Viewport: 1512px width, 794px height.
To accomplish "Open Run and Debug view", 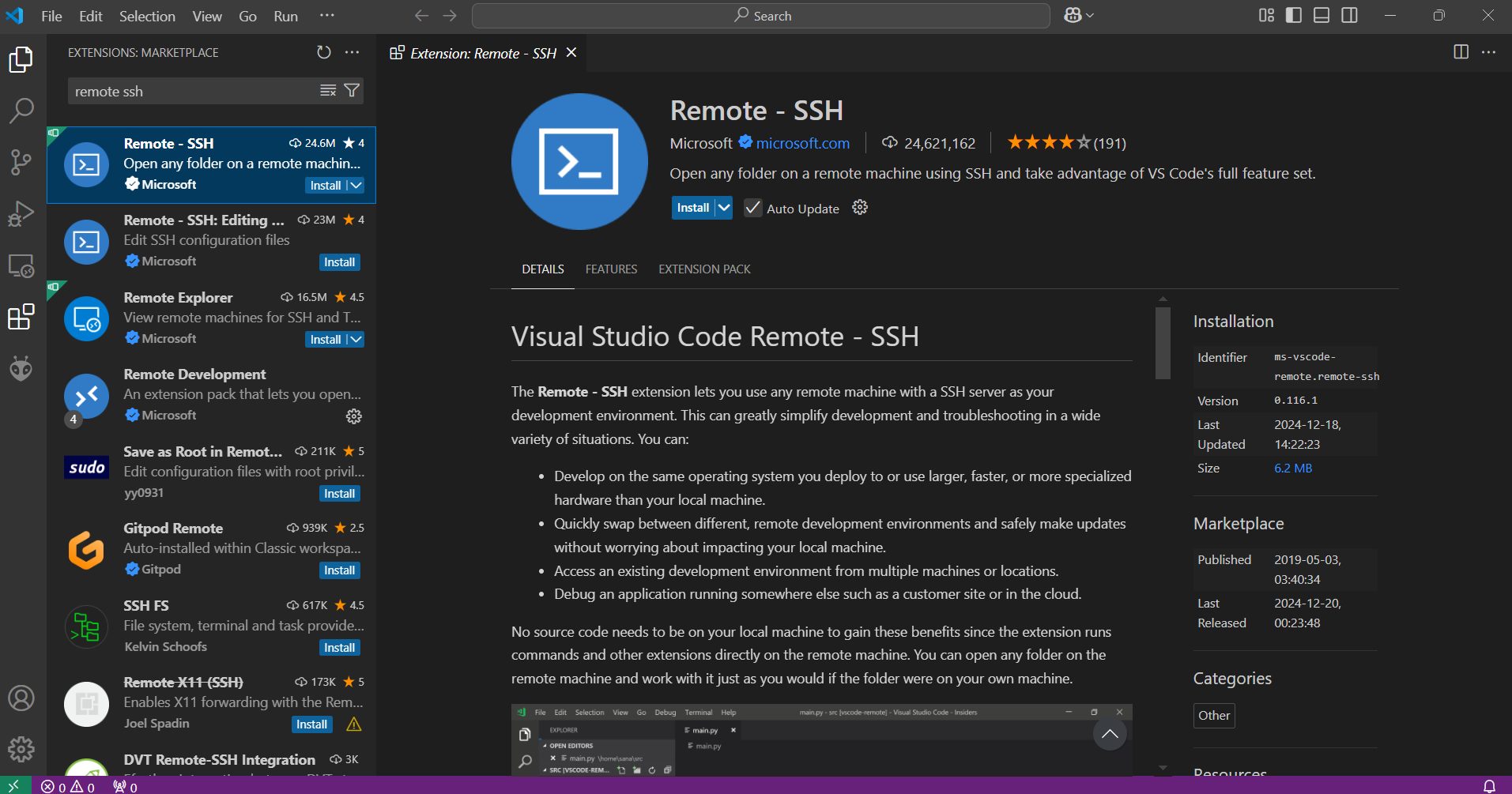I will click(21, 213).
